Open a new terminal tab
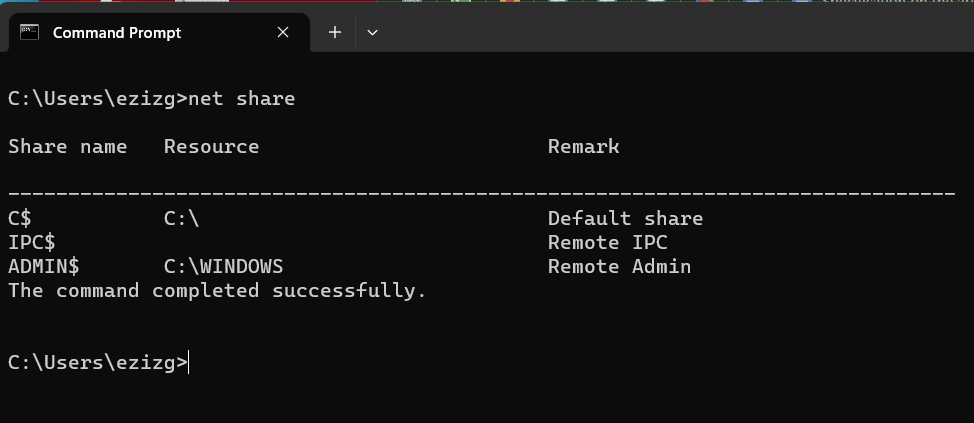This screenshot has width=974, height=423. [335, 32]
